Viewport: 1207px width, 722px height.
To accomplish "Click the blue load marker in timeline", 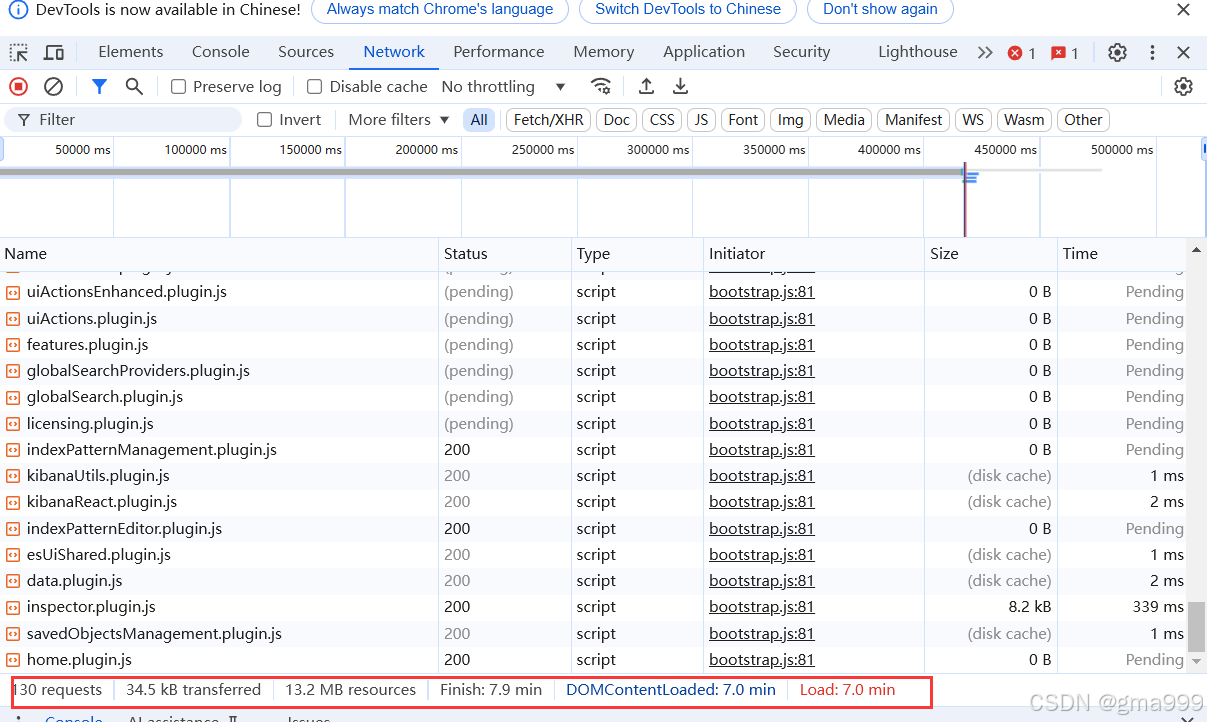I will (964, 200).
